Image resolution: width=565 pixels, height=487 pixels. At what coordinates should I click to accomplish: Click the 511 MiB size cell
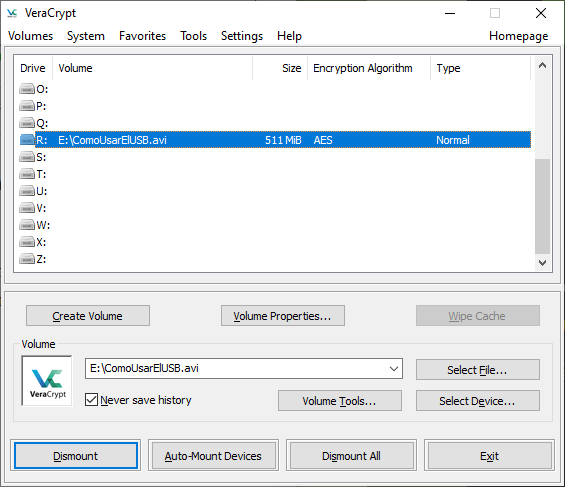click(283, 140)
